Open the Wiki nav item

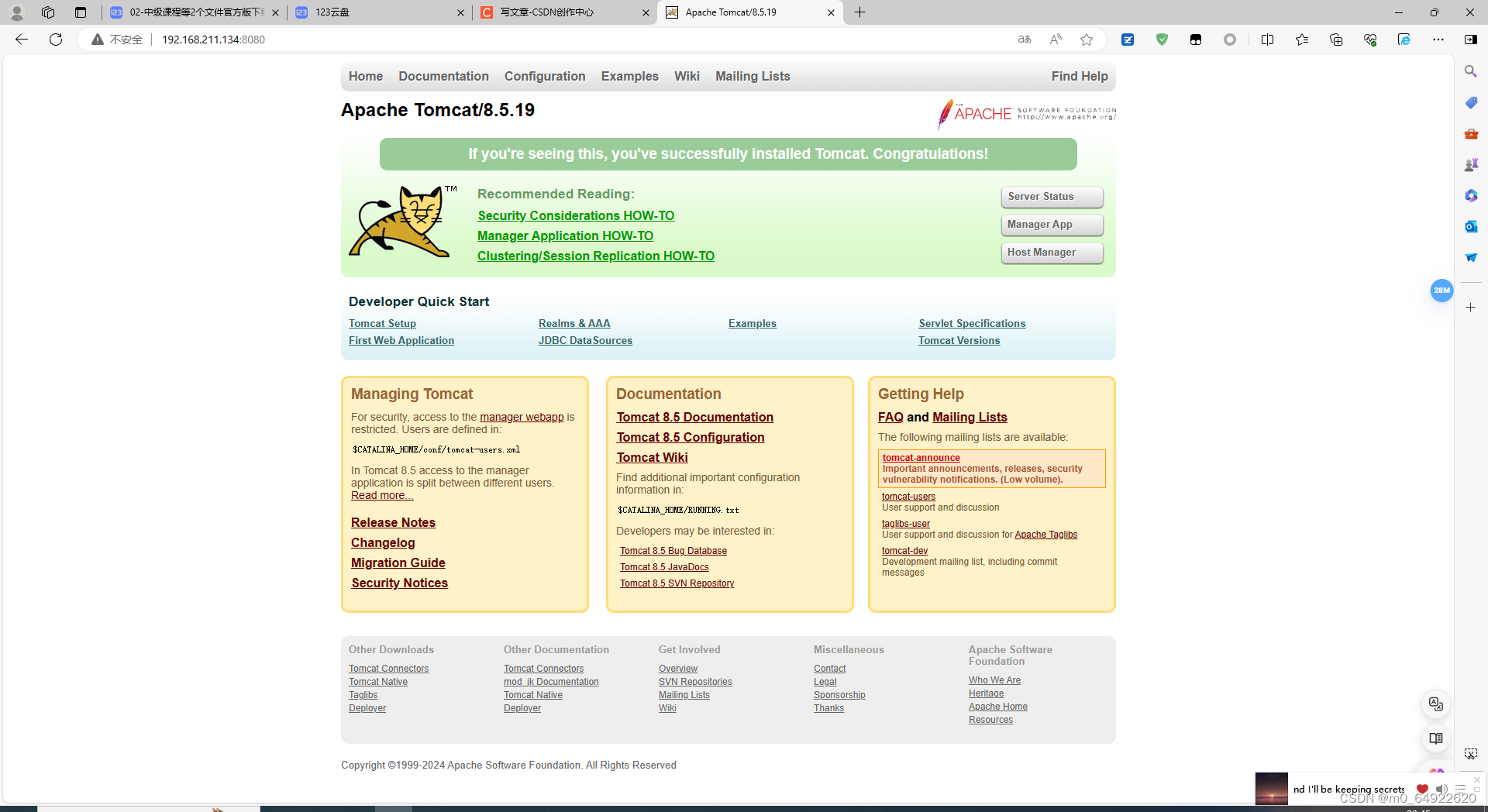[687, 76]
